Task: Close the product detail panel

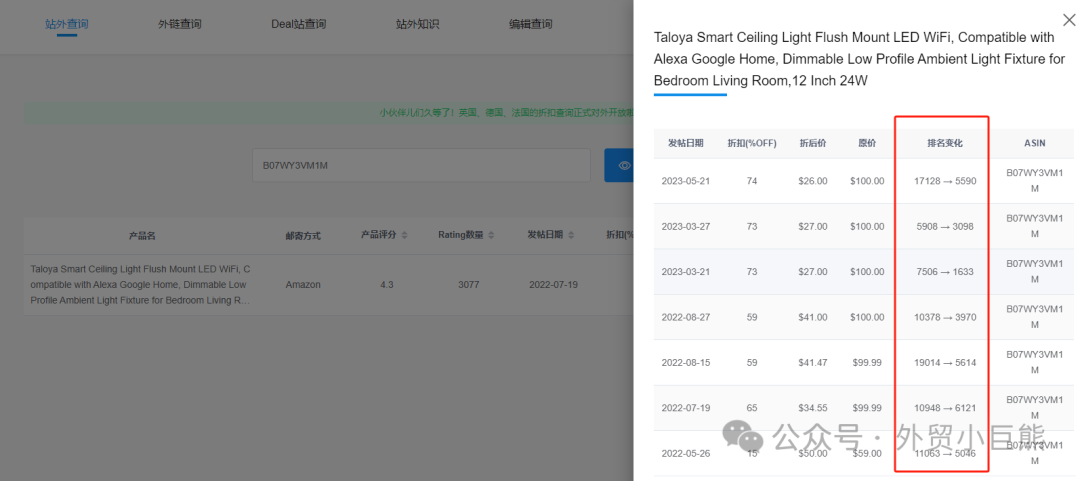Action: tap(1069, 21)
